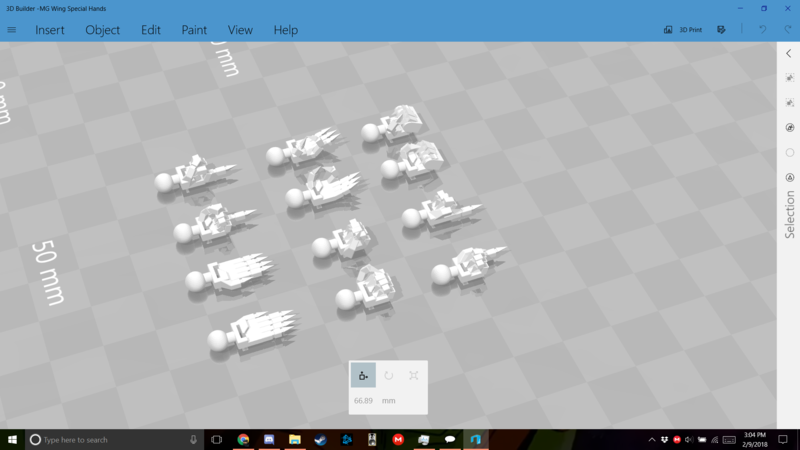The height and width of the screenshot is (450, 800).
Task: Click the mm units label
Action: pos(388,400)
